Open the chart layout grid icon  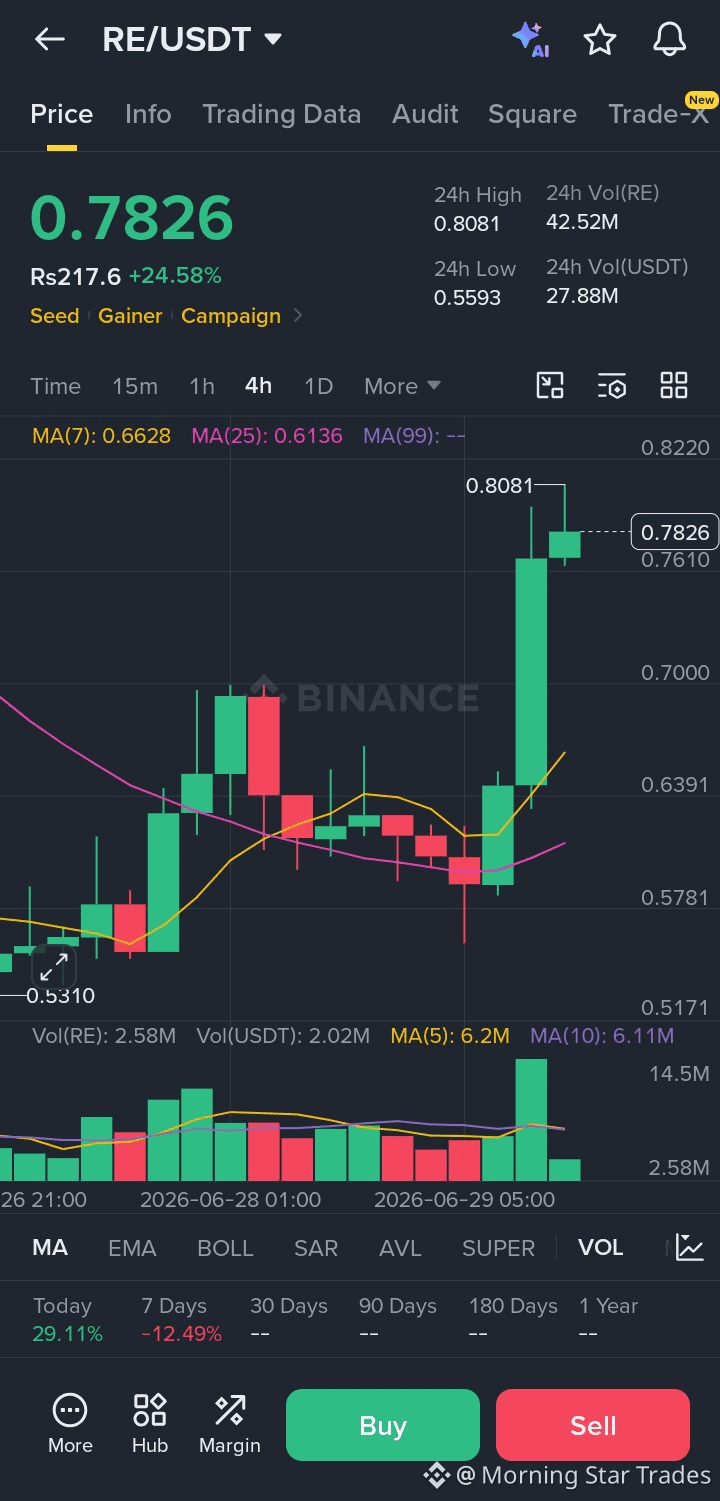pyautogui.click(x=674, y=386)
